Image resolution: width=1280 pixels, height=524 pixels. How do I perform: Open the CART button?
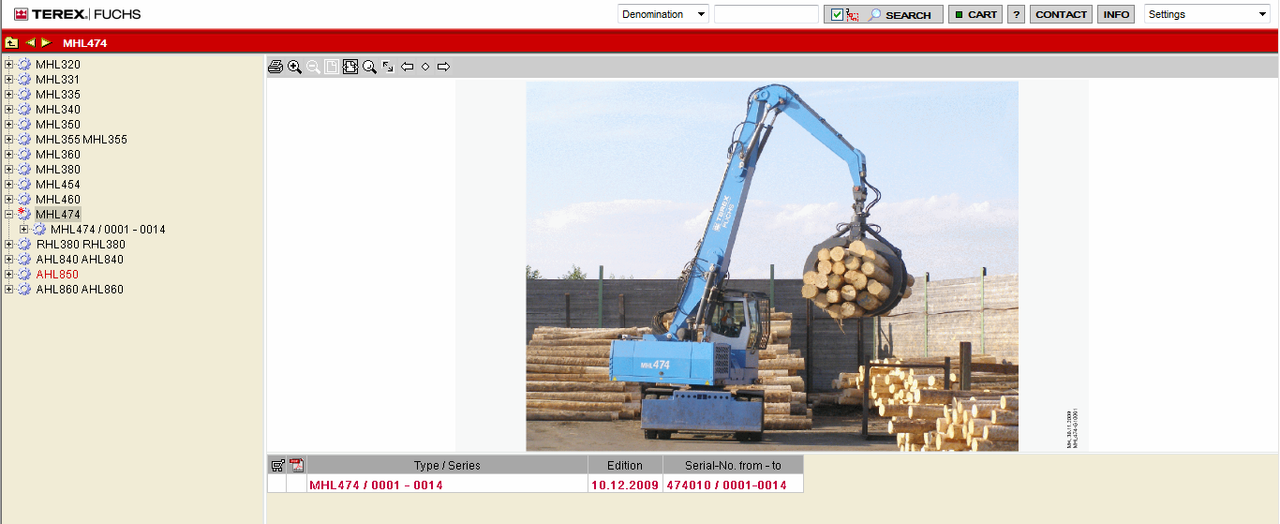pyautogui.click(x=975, y=15)
